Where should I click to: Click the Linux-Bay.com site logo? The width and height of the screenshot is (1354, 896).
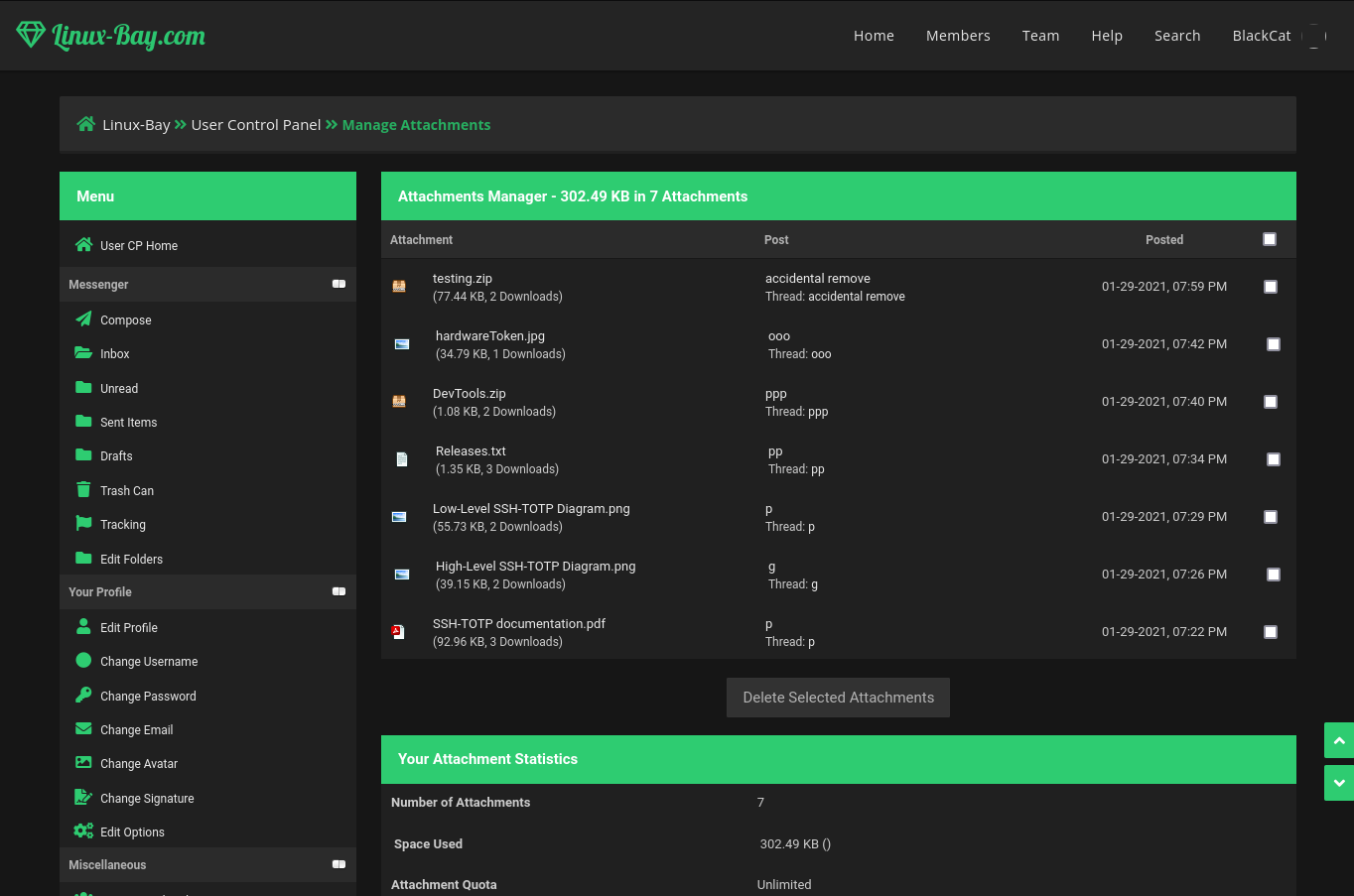point(111,36)
